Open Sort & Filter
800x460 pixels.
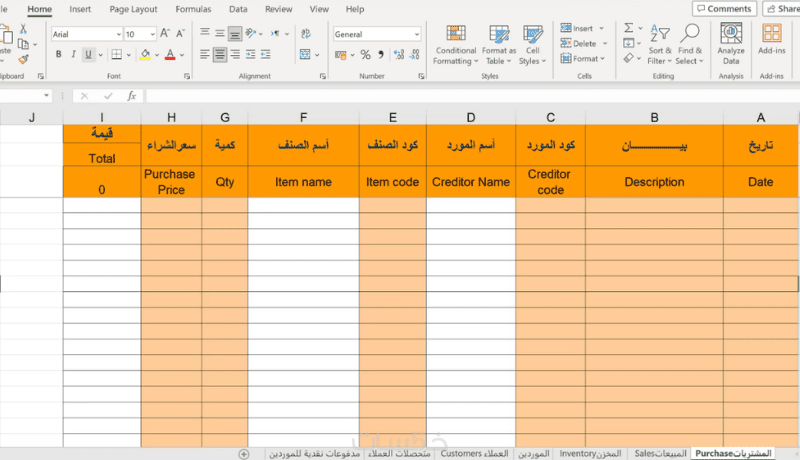(660, 45)
